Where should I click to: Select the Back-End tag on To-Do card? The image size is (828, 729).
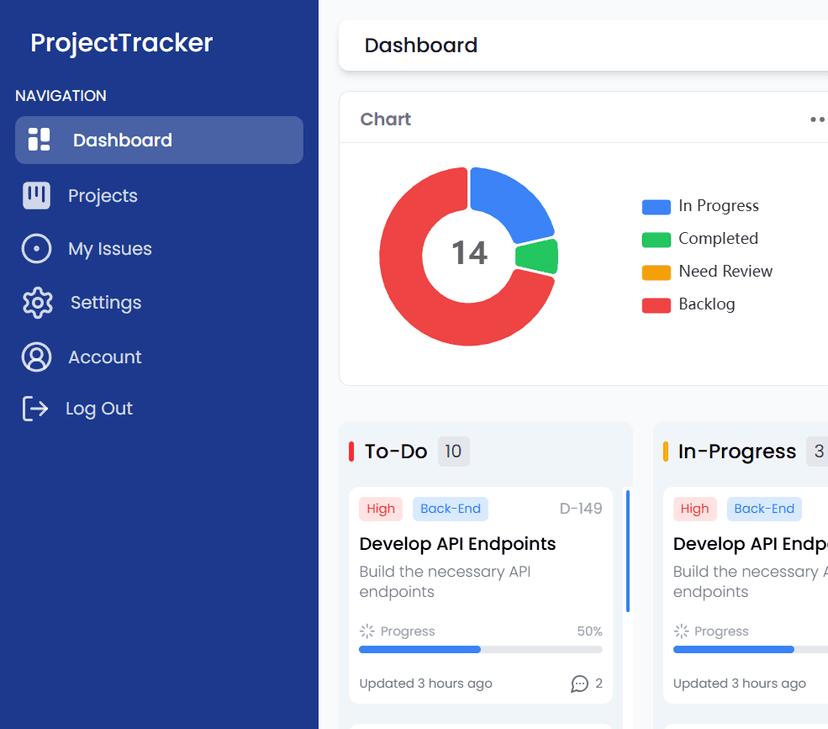(x=450, y=509)
